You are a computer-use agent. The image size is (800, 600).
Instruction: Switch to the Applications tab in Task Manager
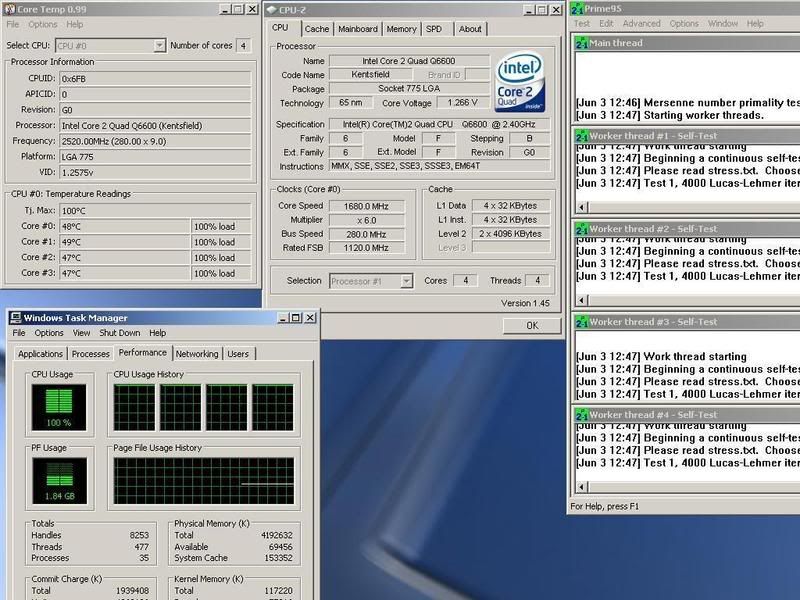point(40,354)
